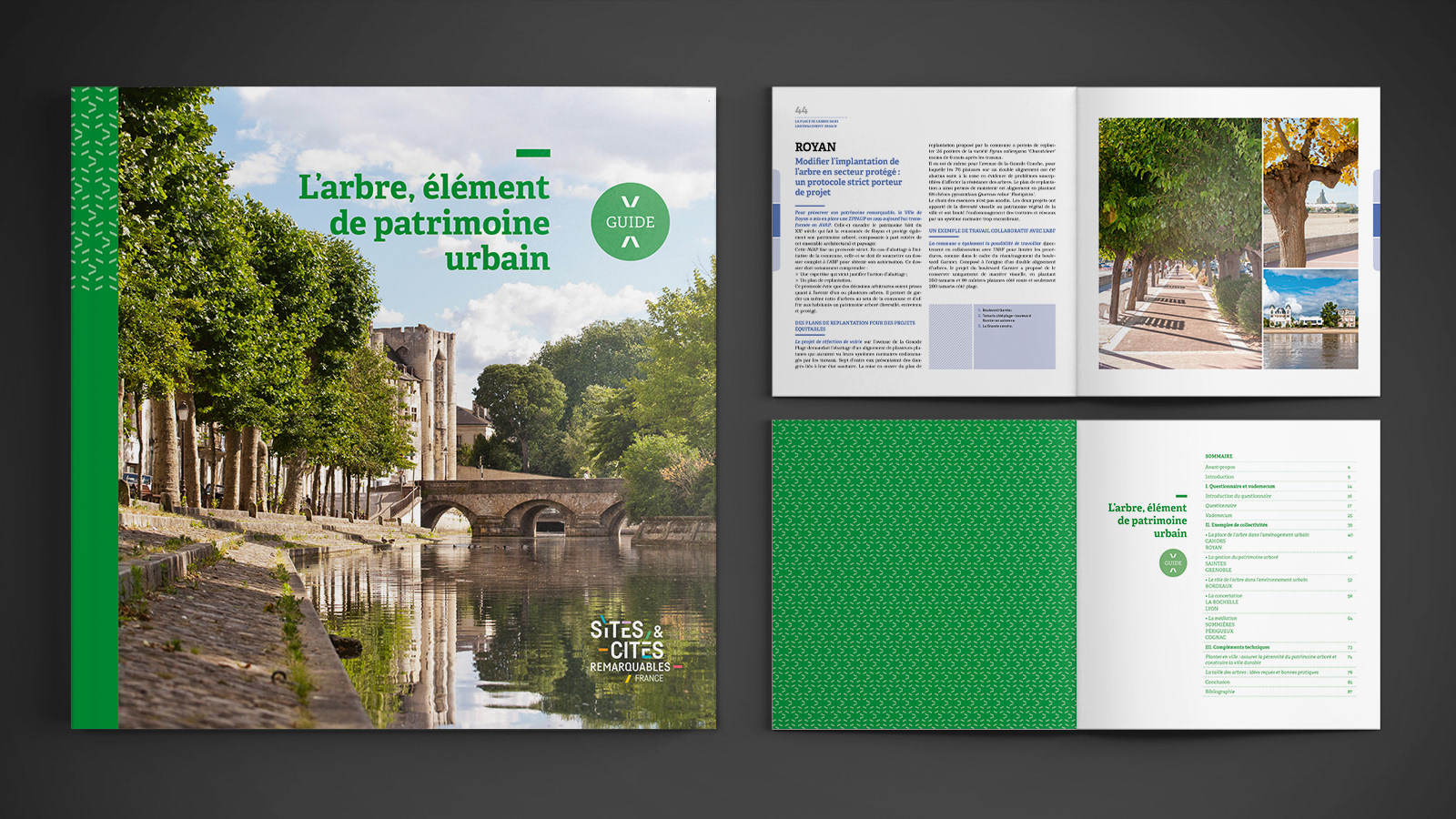Screen dimensions: 1456x819
Task: Click "II. Exemples de collectivités" section entry
Action: pyautogui.click(x=1237, y=525)
